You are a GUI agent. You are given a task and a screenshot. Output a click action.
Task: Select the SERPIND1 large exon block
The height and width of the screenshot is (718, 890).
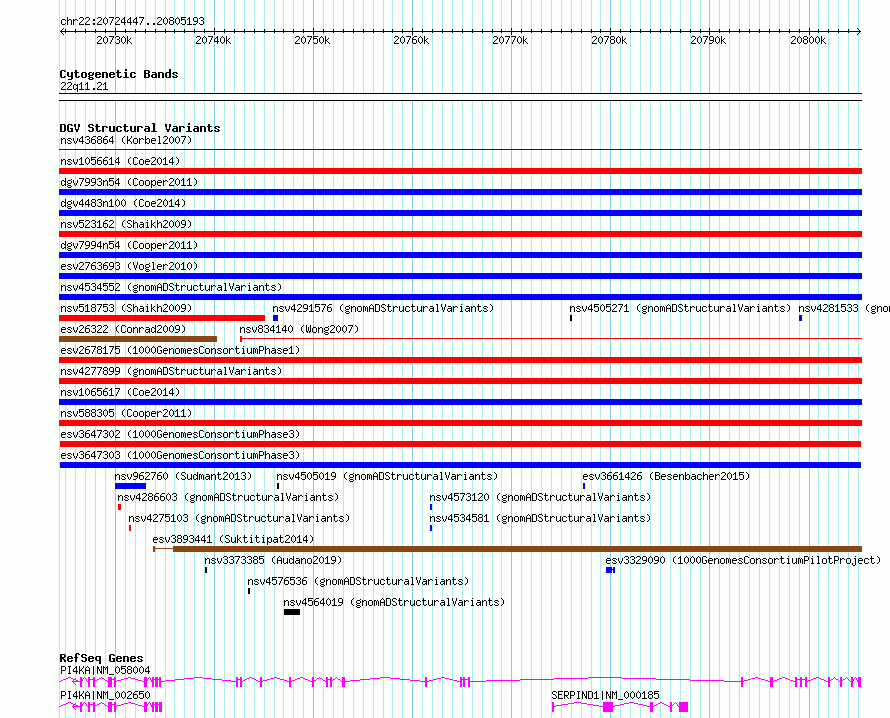tap(608, 707)
